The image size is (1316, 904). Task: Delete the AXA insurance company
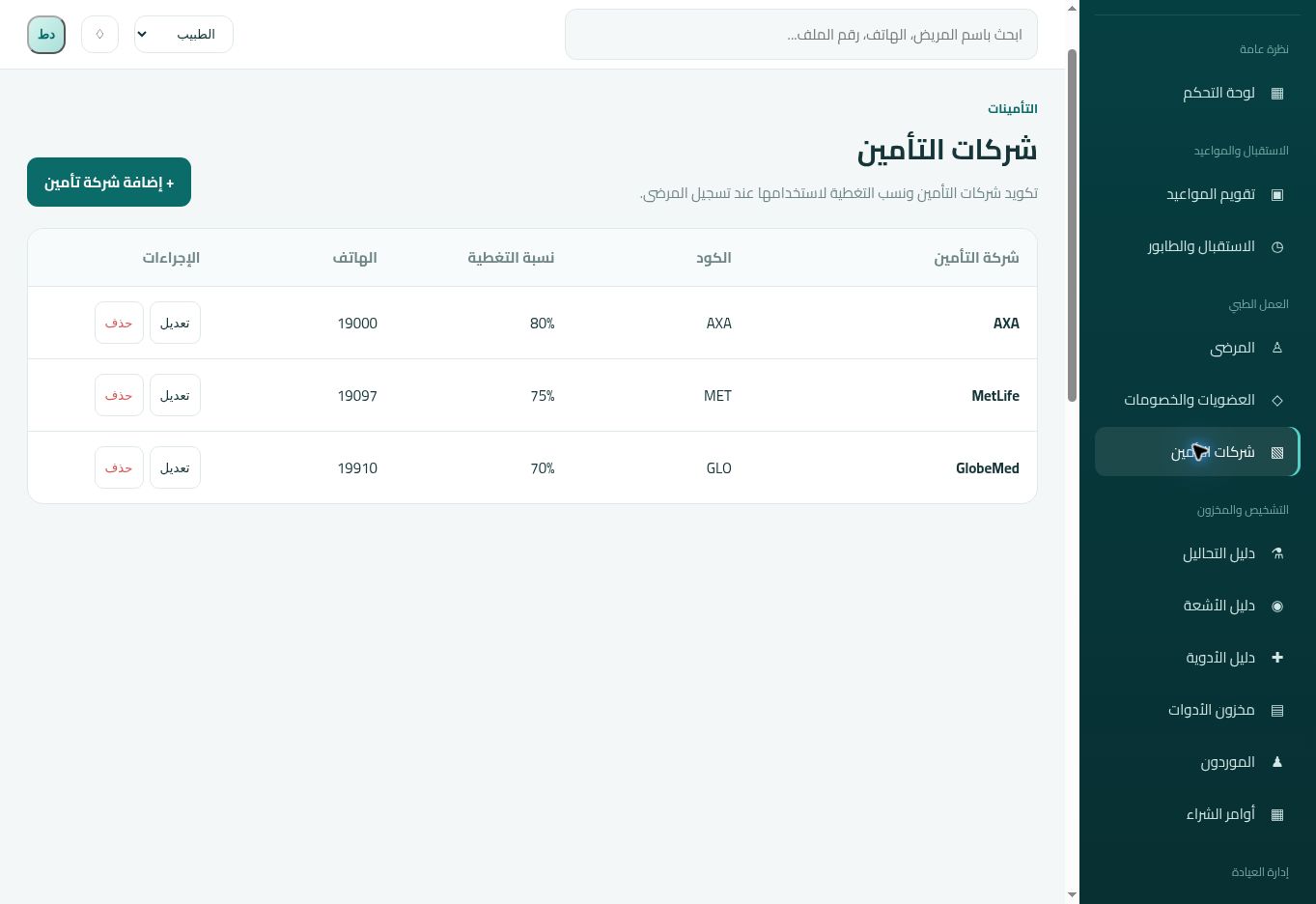[119, 323]
